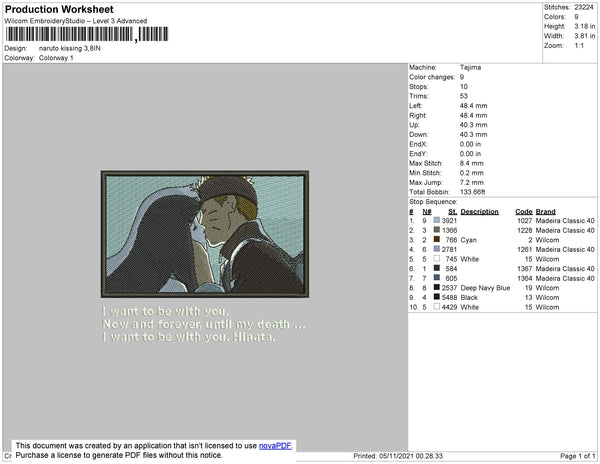Screen dimensions: 600x464
Task: Select the light blue swatch for stop 1
Action: [x=437, y=220]
